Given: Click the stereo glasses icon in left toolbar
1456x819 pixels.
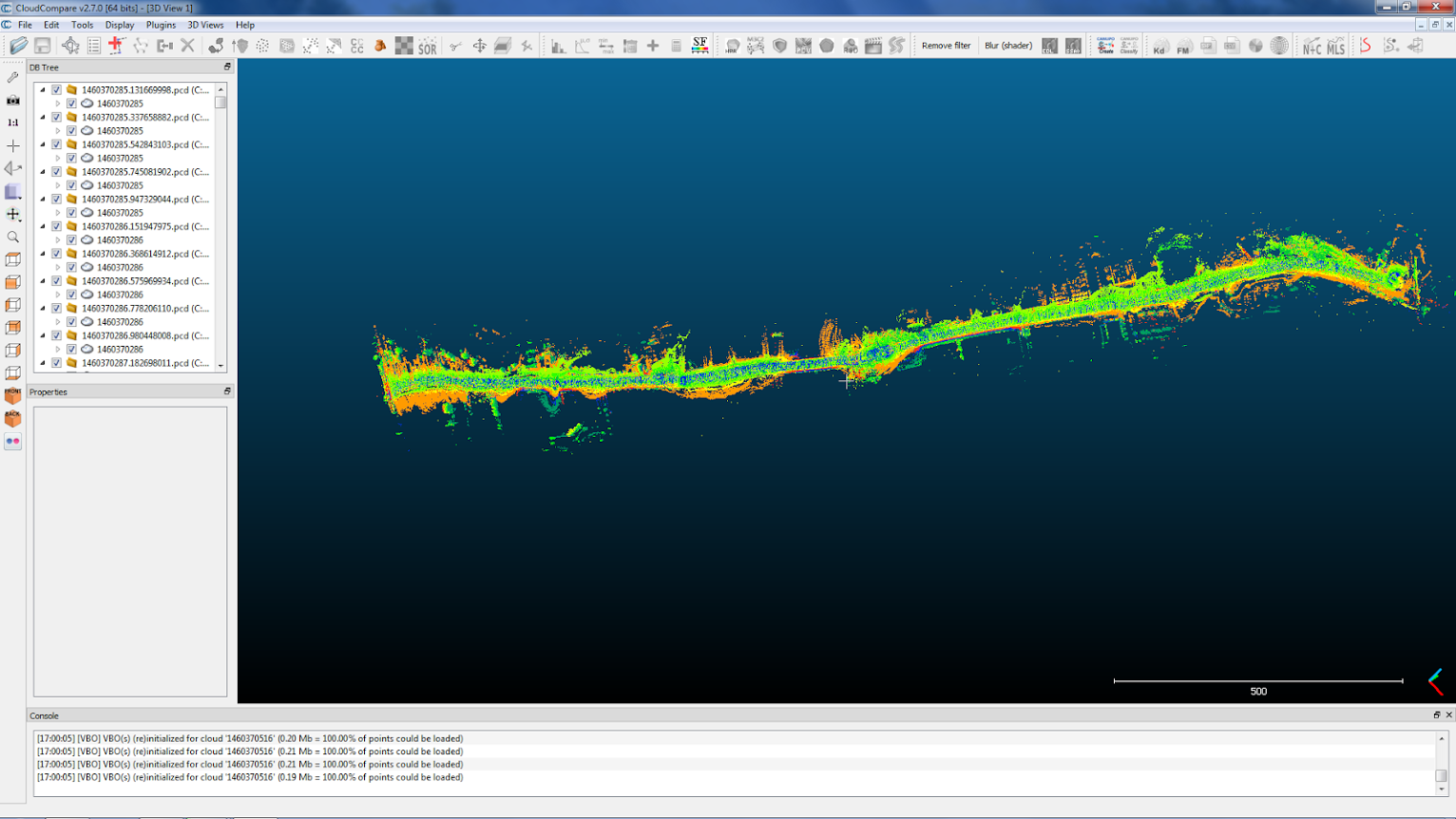Looking at the screenshot, I should click(12, 441).
